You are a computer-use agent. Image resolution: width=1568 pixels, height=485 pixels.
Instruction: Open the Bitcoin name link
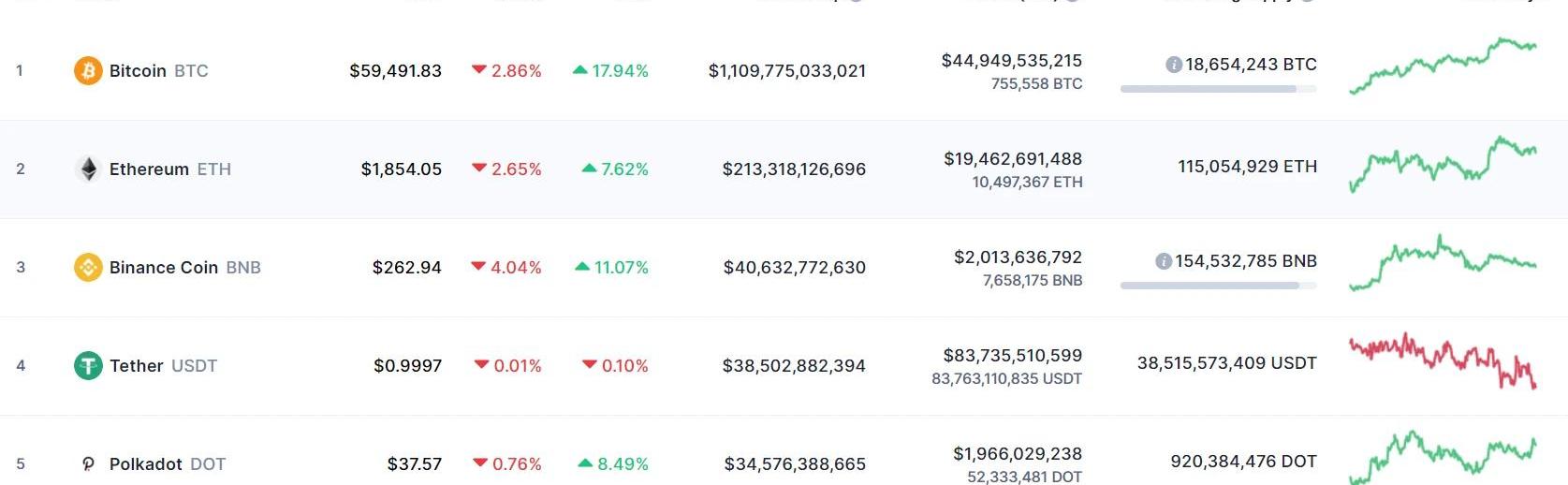[x=138, y=71]
